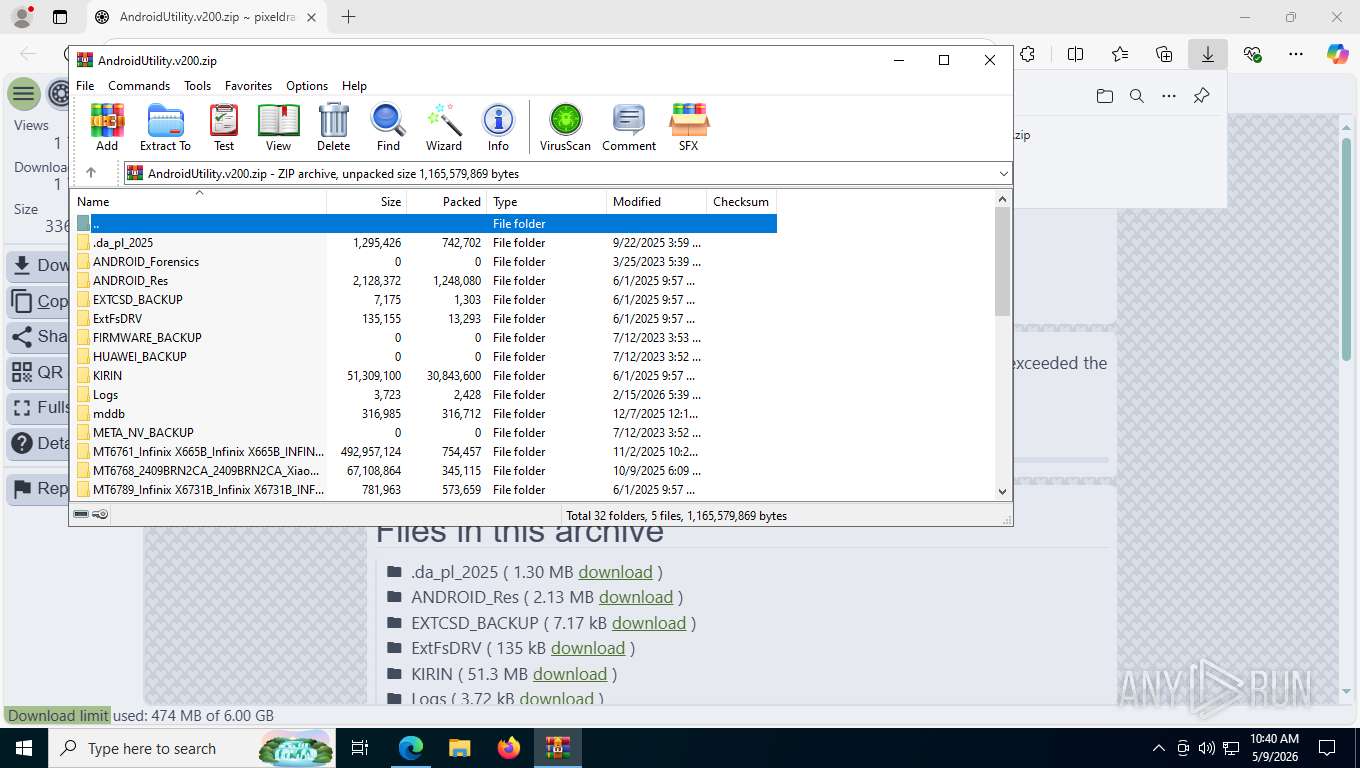This screenshot has height=768, width=1360.
Task: Click the Delete trash can icon
Action: (333, 127)
